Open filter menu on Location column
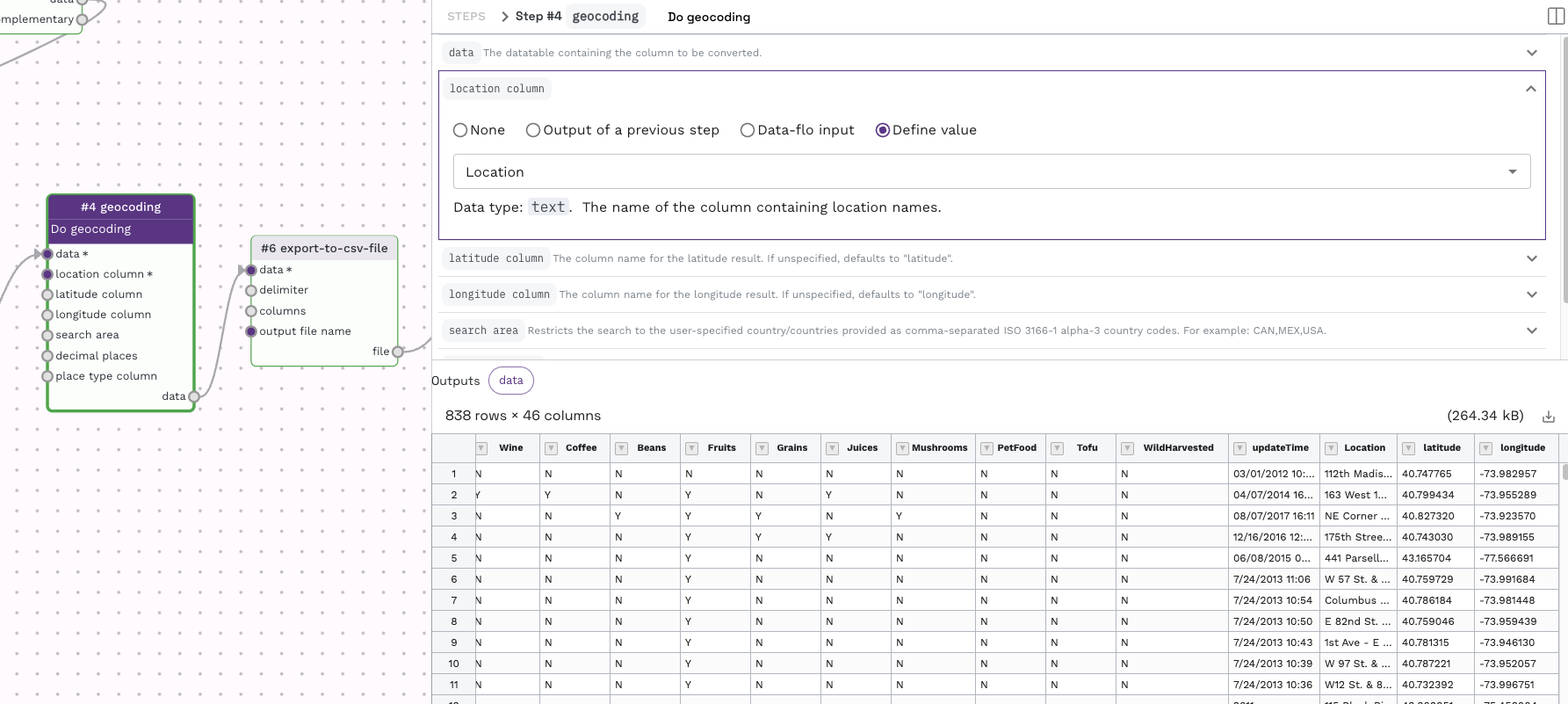Viewport: 1568px width, 704px height. pyautogui.click(x=1331, y=448)
